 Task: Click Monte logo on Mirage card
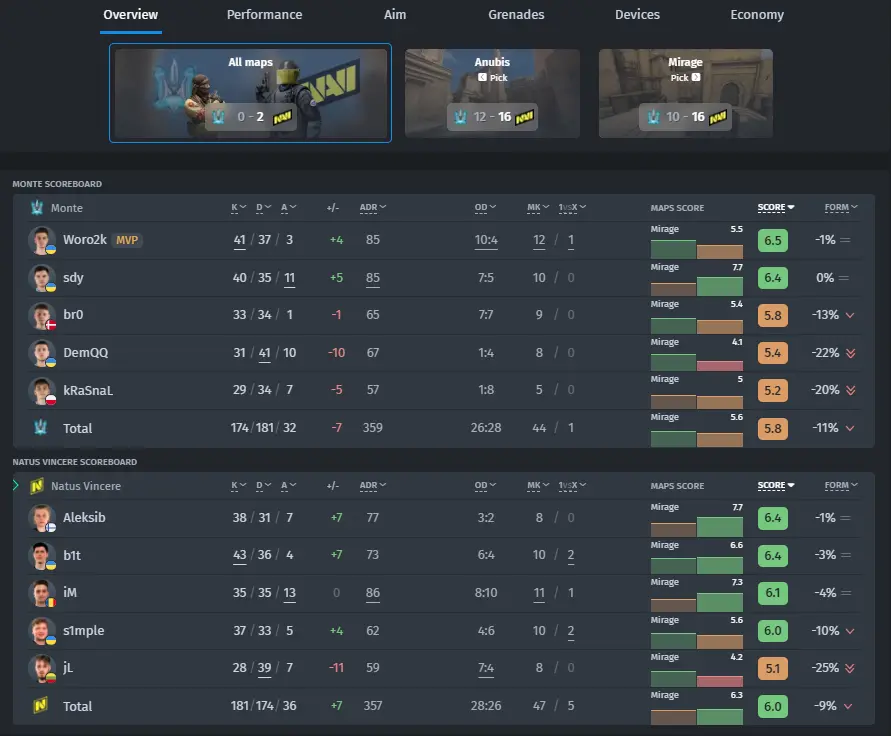[653, 117]
